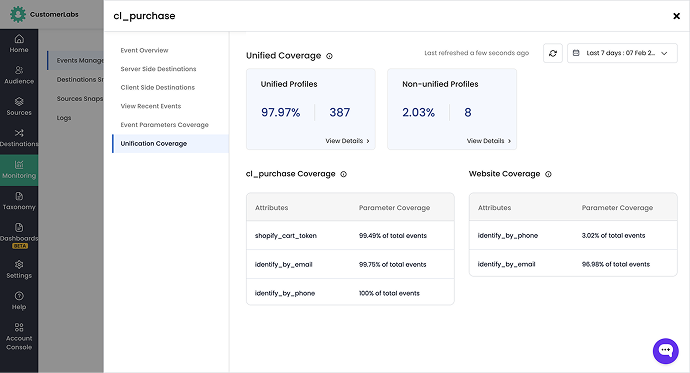Viewport: 690px width, 373px height.
Task: Open the Help sidebar item
Action: tap(19, 301)
